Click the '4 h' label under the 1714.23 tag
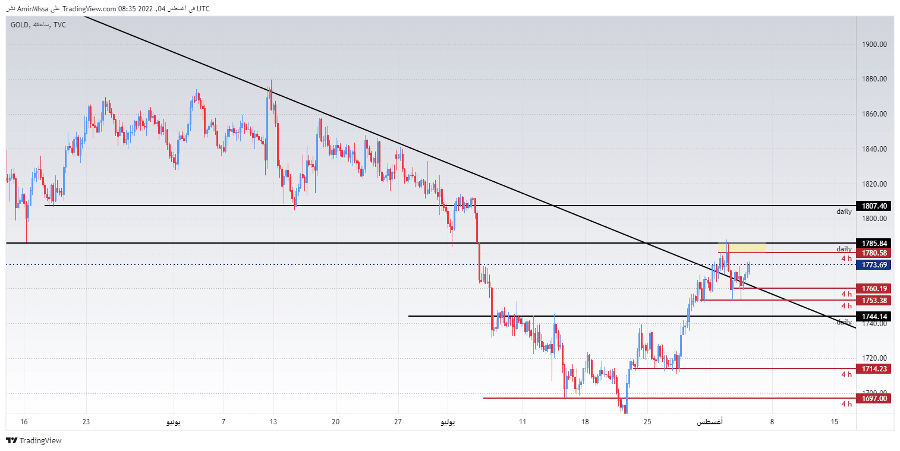This screenshot has height=451, width=900. pos(847,374)
